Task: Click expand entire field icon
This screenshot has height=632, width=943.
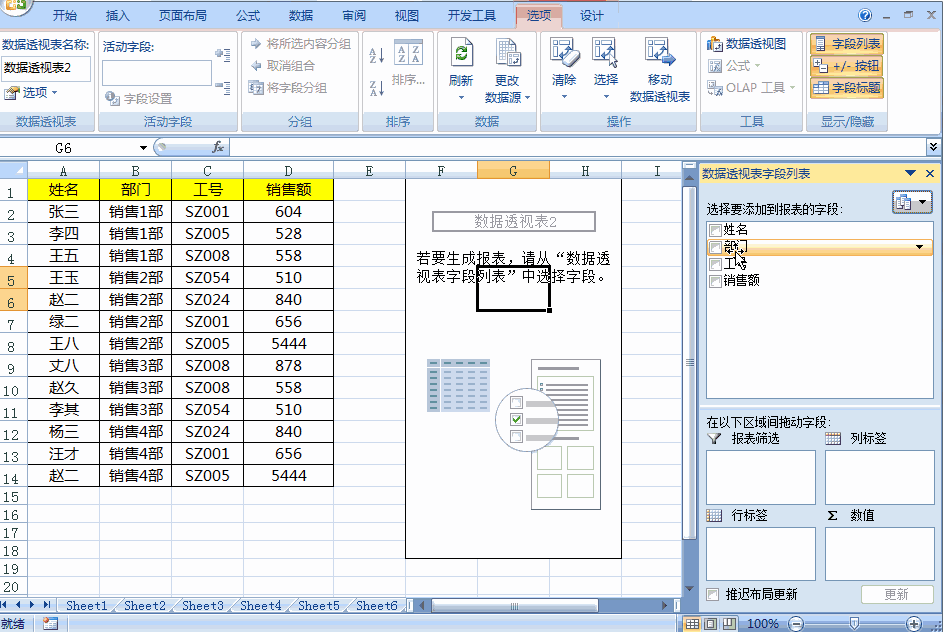Action: [223, 55]
